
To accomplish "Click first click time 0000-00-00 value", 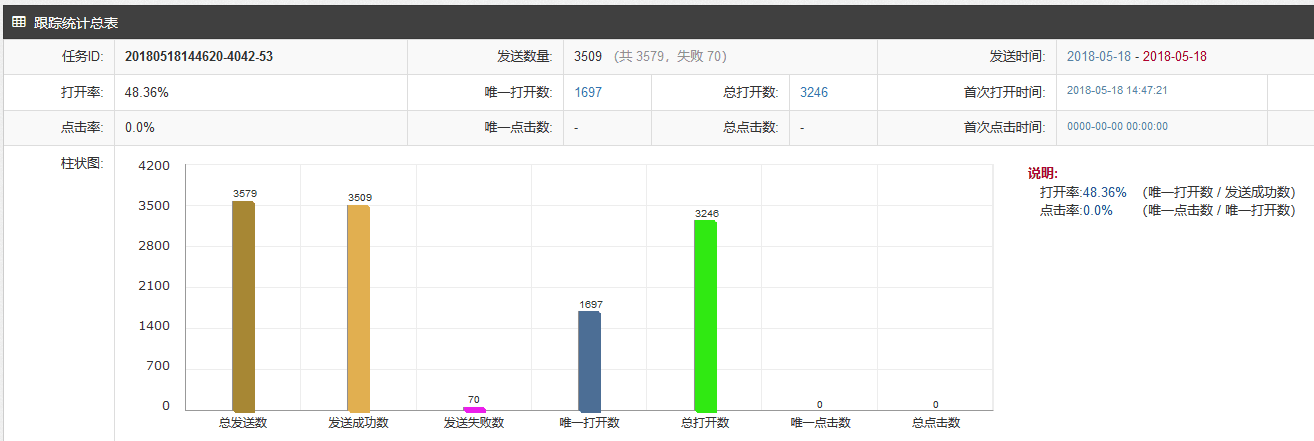I will [x=1117, y=127].
